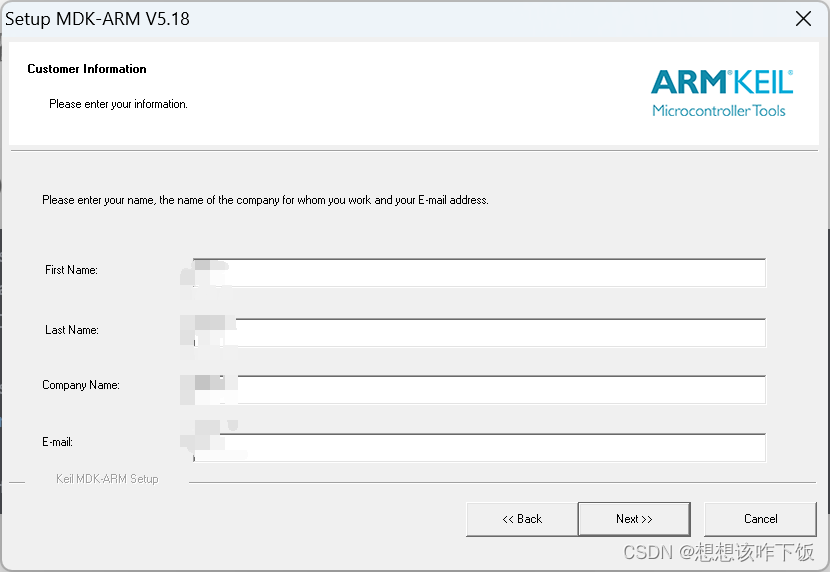Cancel the MDK-ARM setup
This screenshot has width=830, height=572.
[x=760, y=519]
